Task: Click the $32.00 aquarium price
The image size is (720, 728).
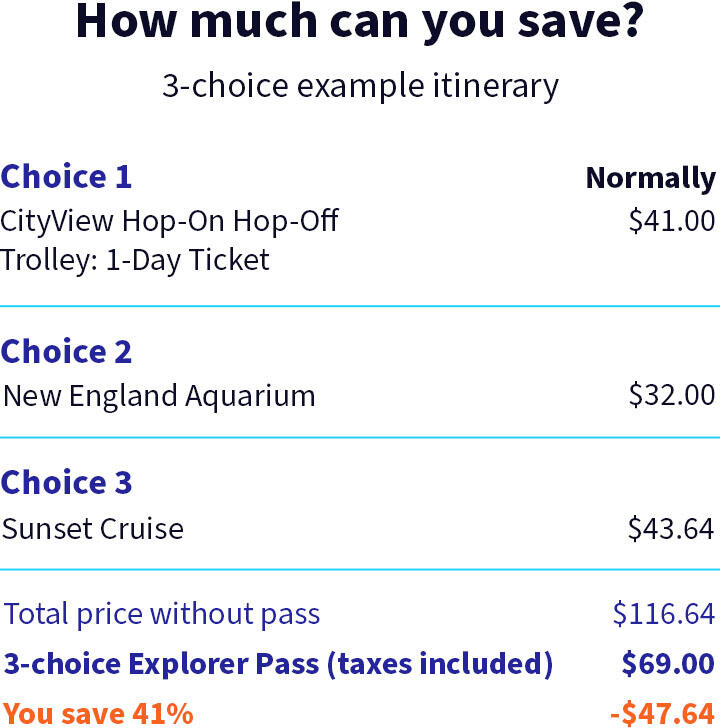Action: (x=672, y=395)
